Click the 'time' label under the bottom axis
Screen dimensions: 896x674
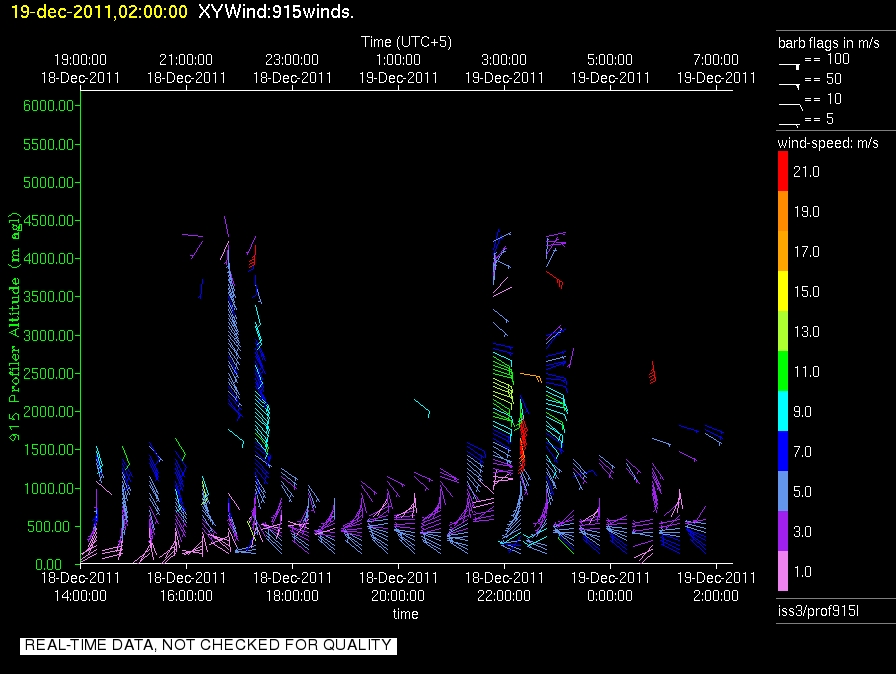pyautogui.click(x=406, y=614)
